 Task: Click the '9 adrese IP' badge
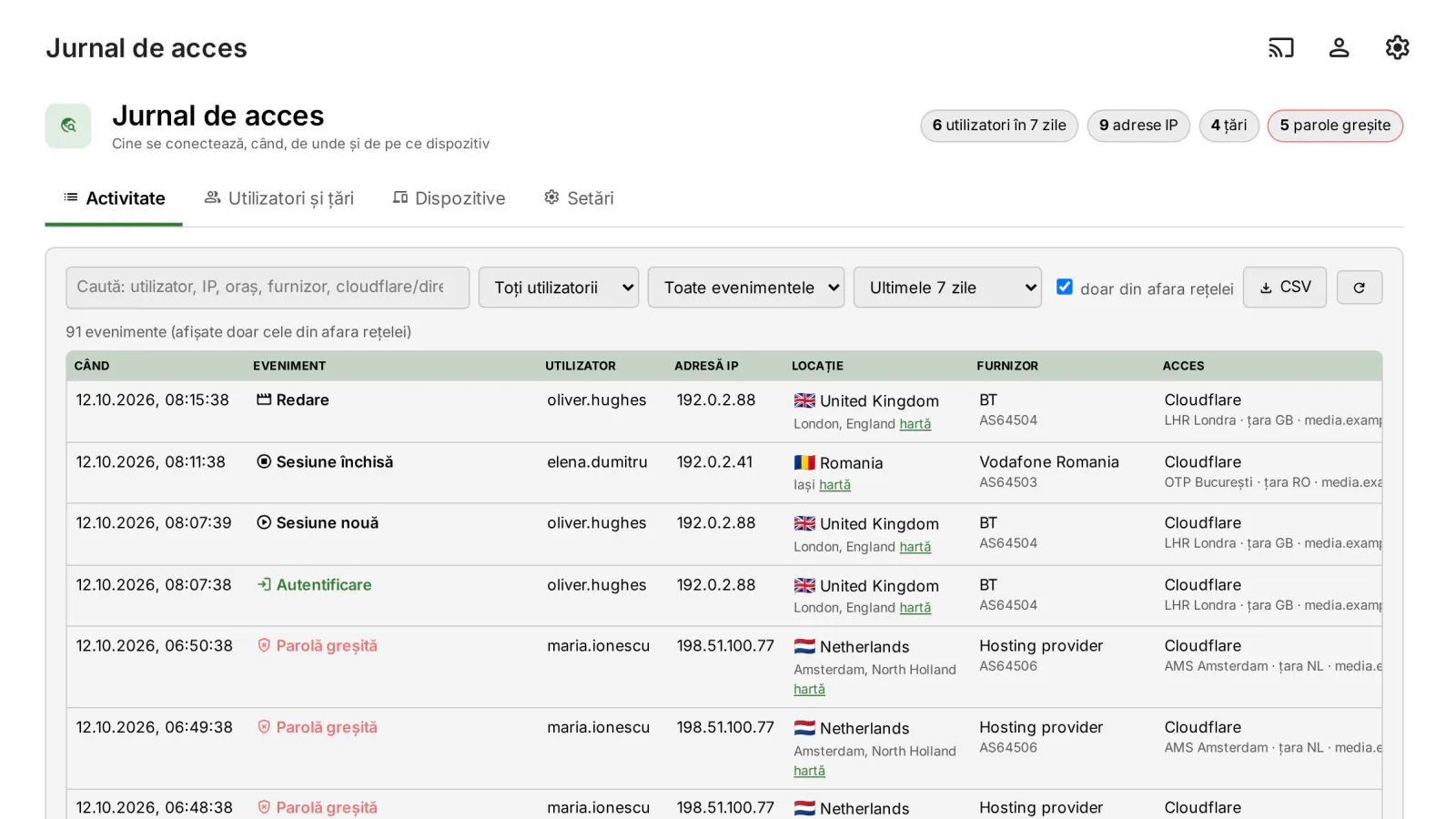[1138, 126]
